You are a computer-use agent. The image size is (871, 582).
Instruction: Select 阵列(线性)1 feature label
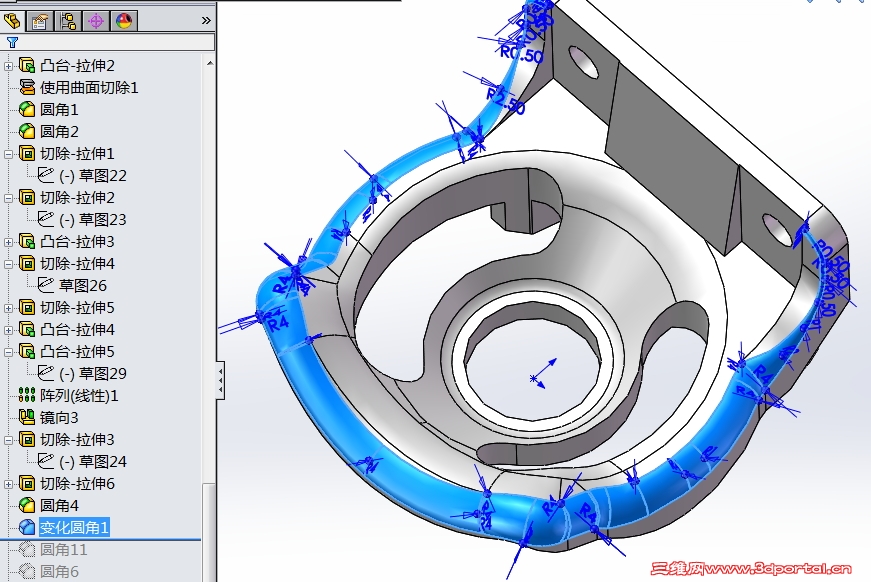pyautogui.click(x=79, y=395)
